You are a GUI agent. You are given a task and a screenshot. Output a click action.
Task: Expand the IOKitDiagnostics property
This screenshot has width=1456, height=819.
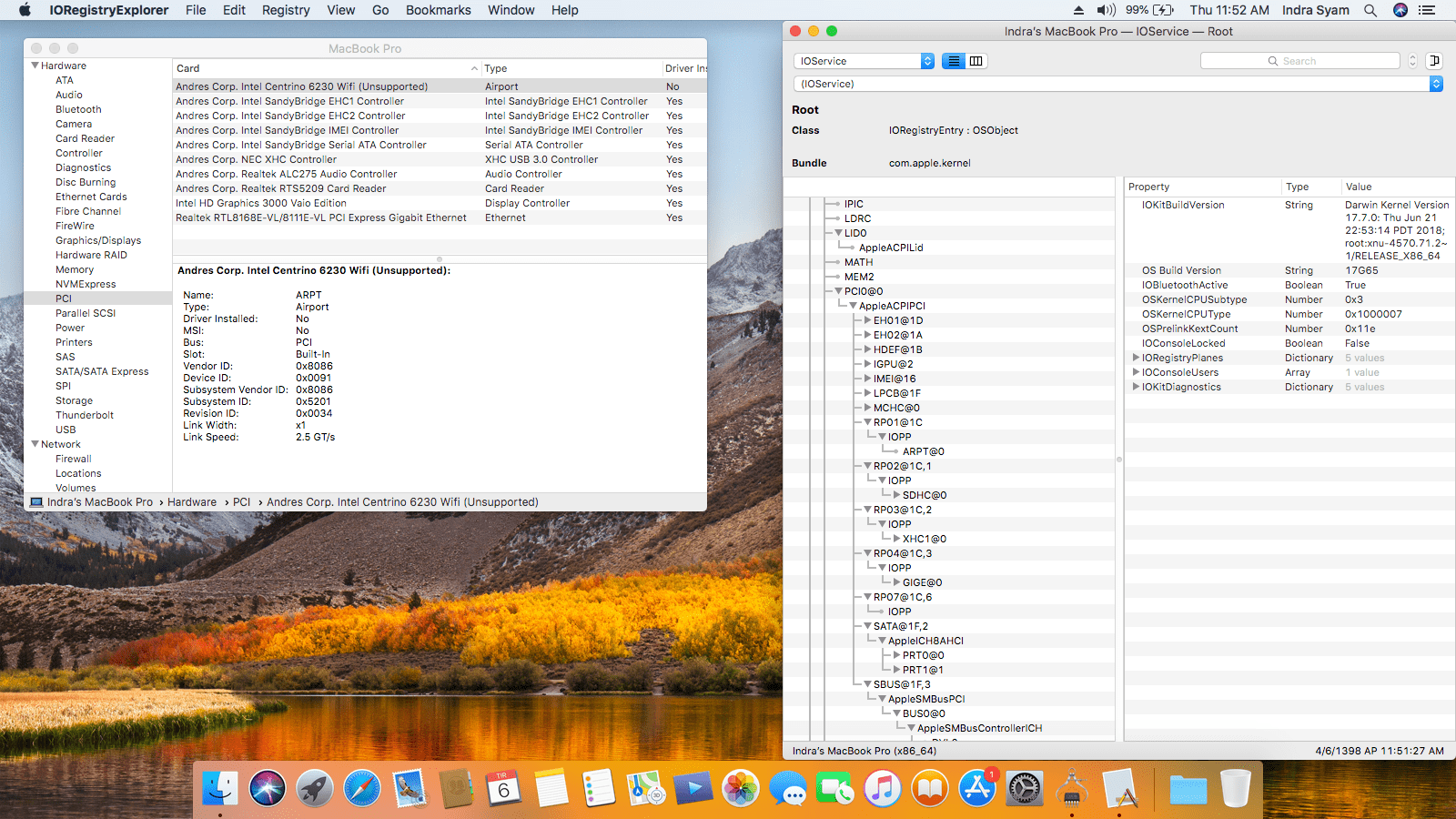(1136, 387)
